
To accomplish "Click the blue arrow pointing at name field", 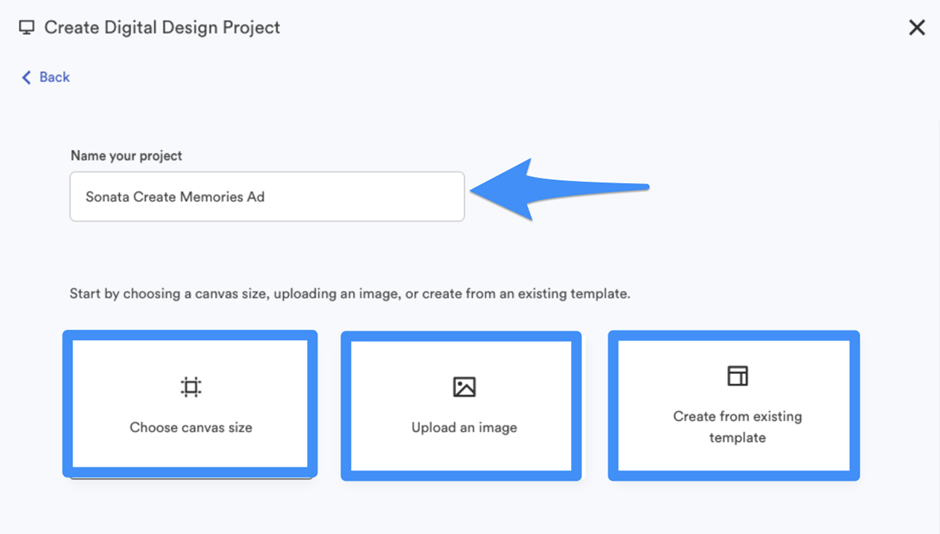I will pyautogui.click(x=559, y=189).
